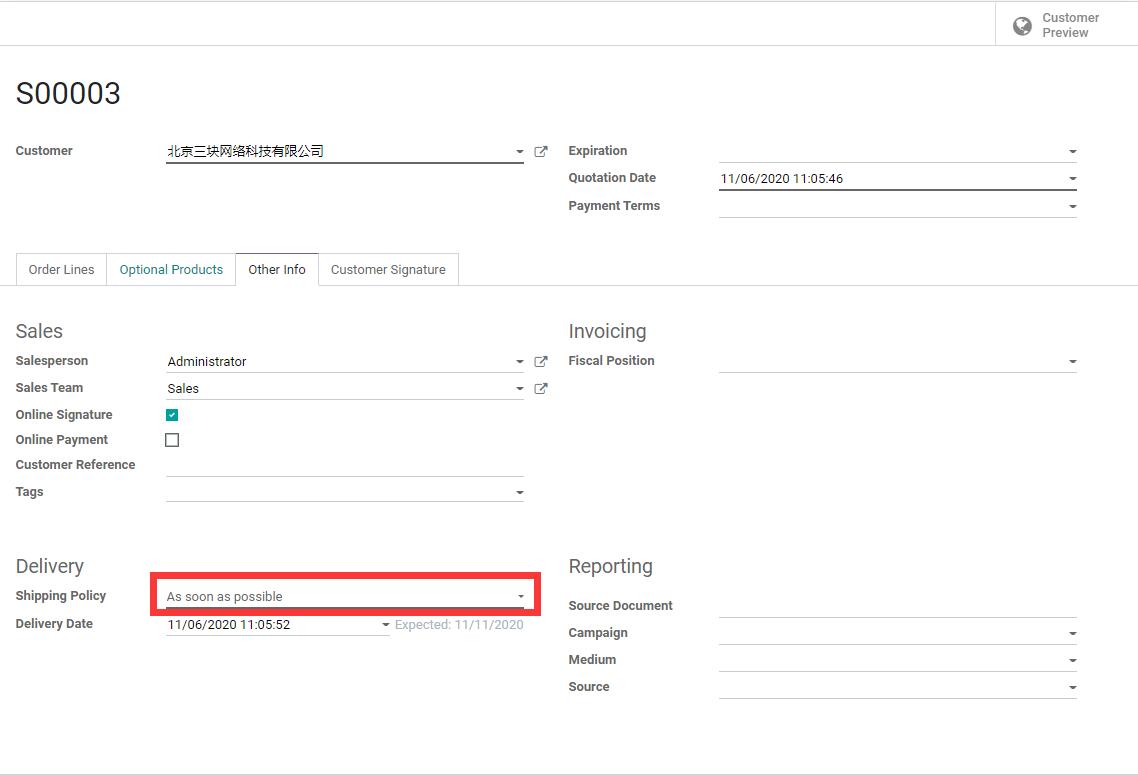The width and height of the screenshot is (1138, 775).
Task: Click the Quotation Date value 11/06/2020 11:05:46
Action: [782, 179]
